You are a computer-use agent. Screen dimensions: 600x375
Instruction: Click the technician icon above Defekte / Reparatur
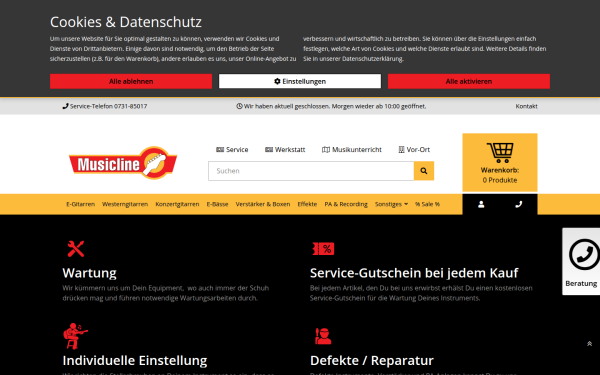coord(323,336)
